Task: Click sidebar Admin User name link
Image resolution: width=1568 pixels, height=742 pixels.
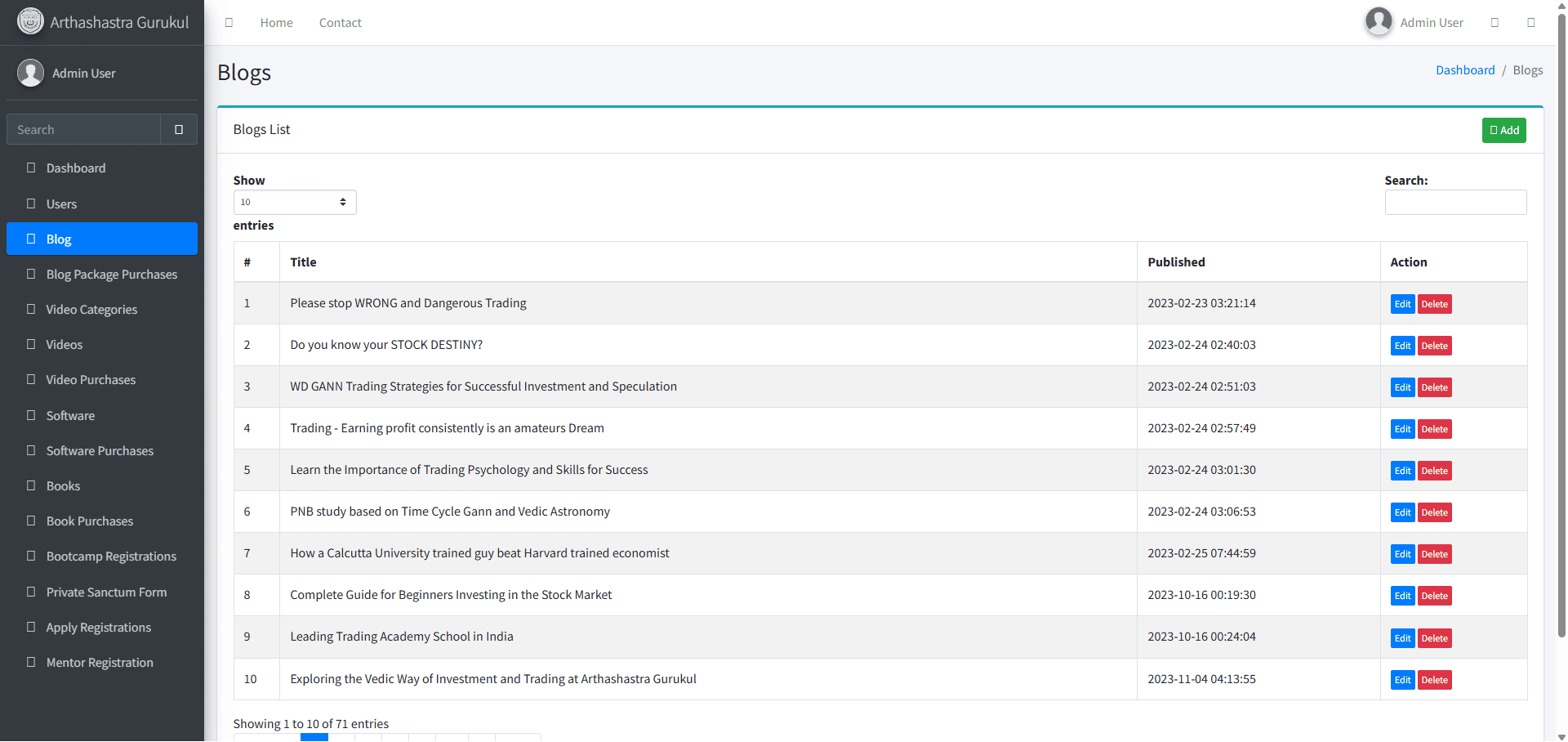Action: [83, 74]
